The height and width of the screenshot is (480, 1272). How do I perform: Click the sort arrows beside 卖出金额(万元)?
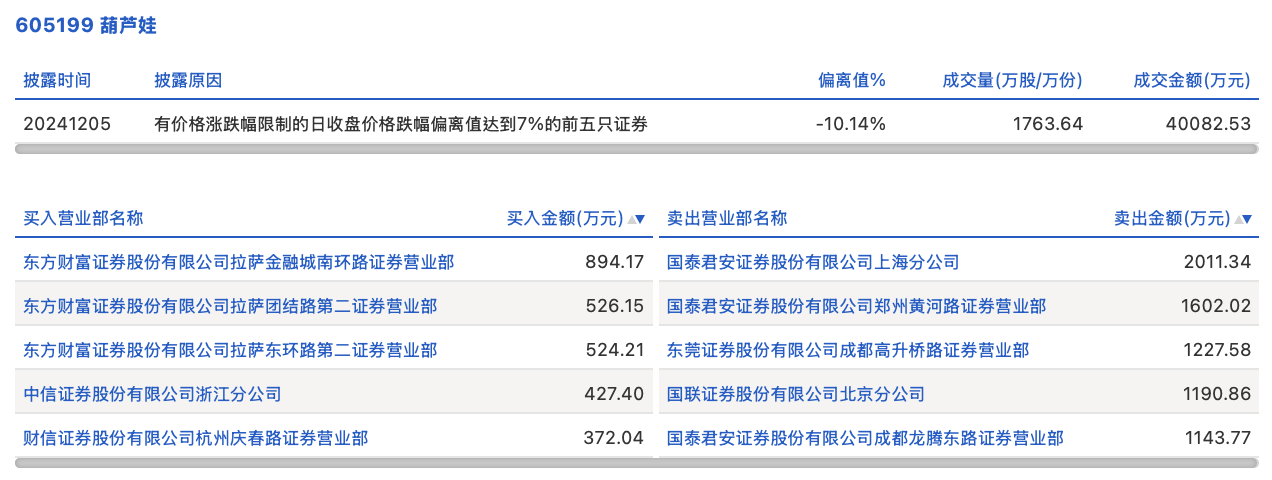[x=1243, y=219]
